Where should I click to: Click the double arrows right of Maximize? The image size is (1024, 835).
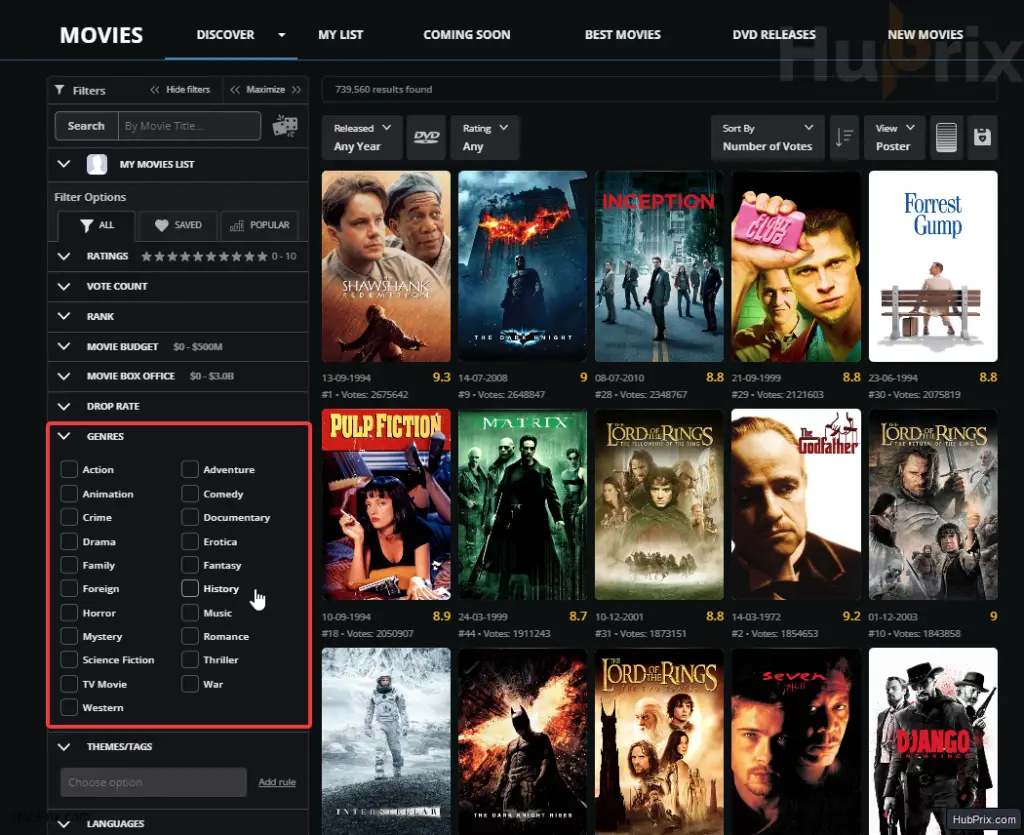(296, 90)
